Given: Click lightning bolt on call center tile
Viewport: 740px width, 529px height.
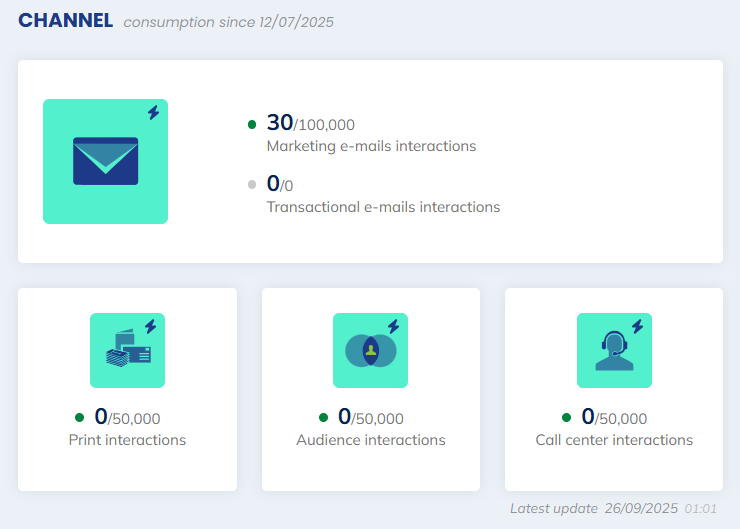Looking at the screenshot, I should (x=637, y=326).
